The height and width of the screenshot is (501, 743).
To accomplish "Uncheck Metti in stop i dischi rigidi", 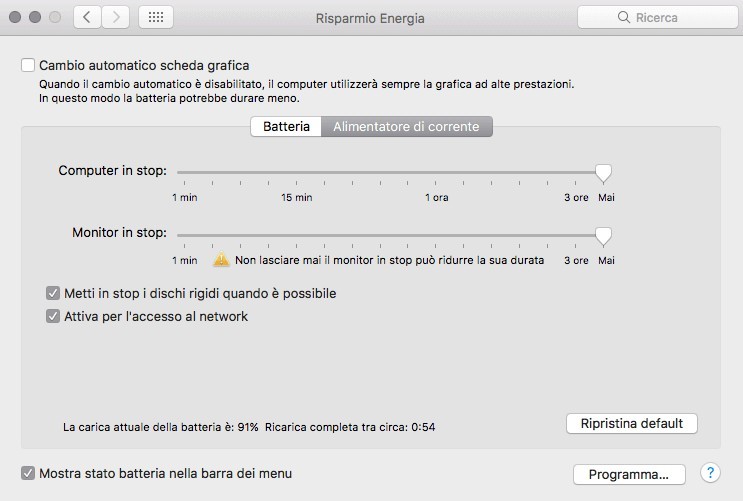I will click(53, 294).
